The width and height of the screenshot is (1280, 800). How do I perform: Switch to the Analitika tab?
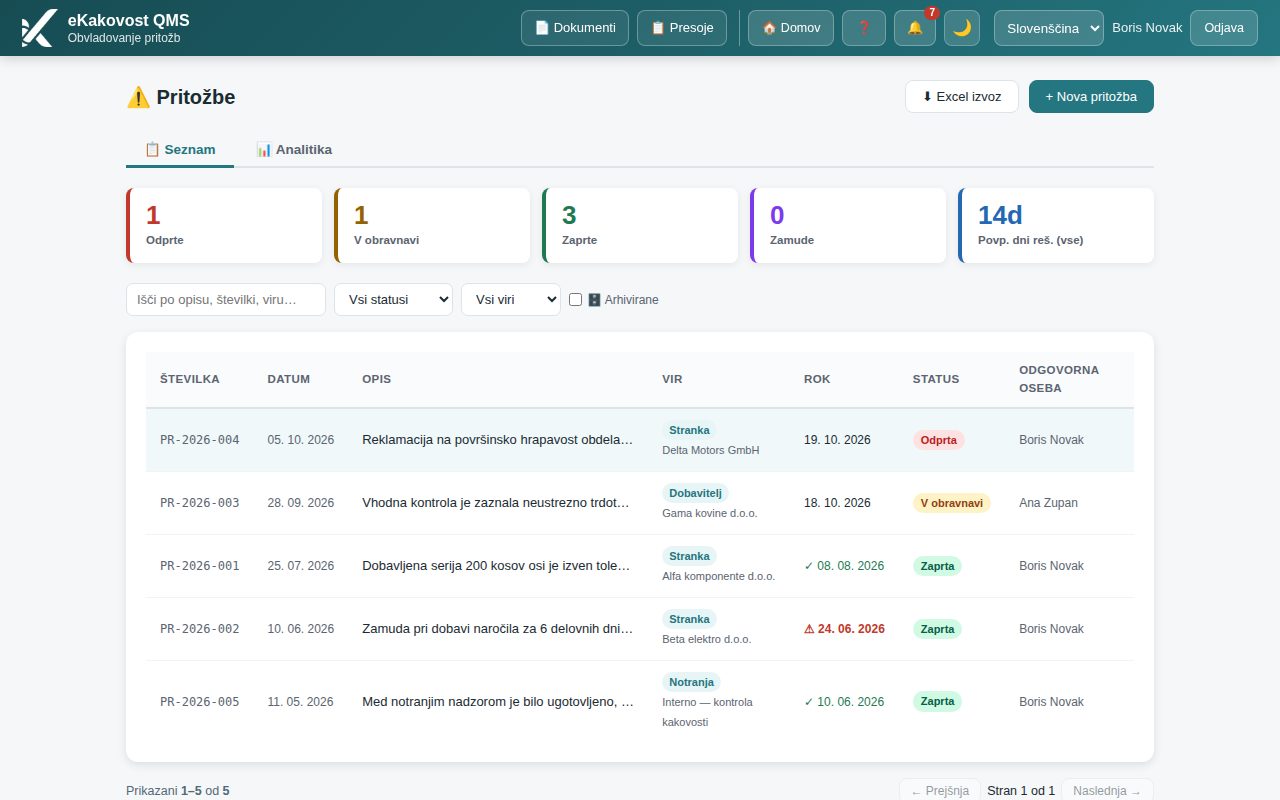(x=294, y=149)
